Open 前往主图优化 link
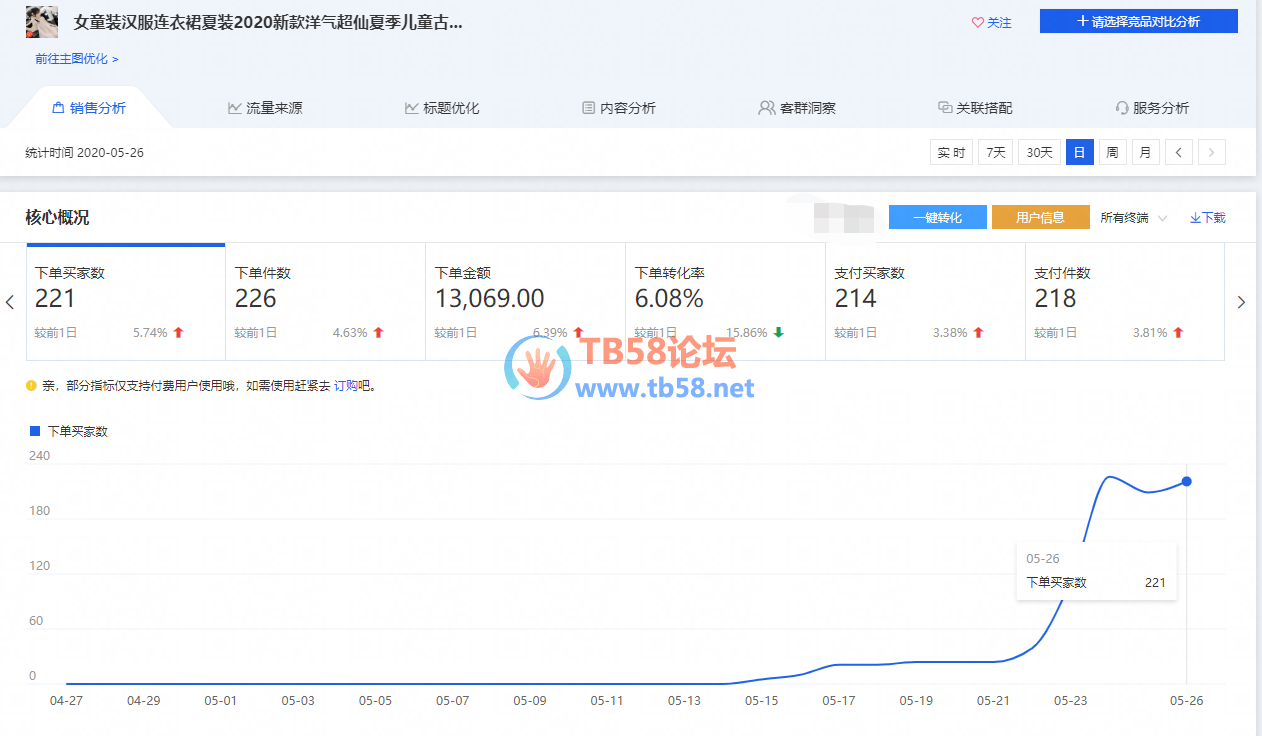The height and width of the screenshot is (736, 1262). pyautogui.click(x=76, y=59)
